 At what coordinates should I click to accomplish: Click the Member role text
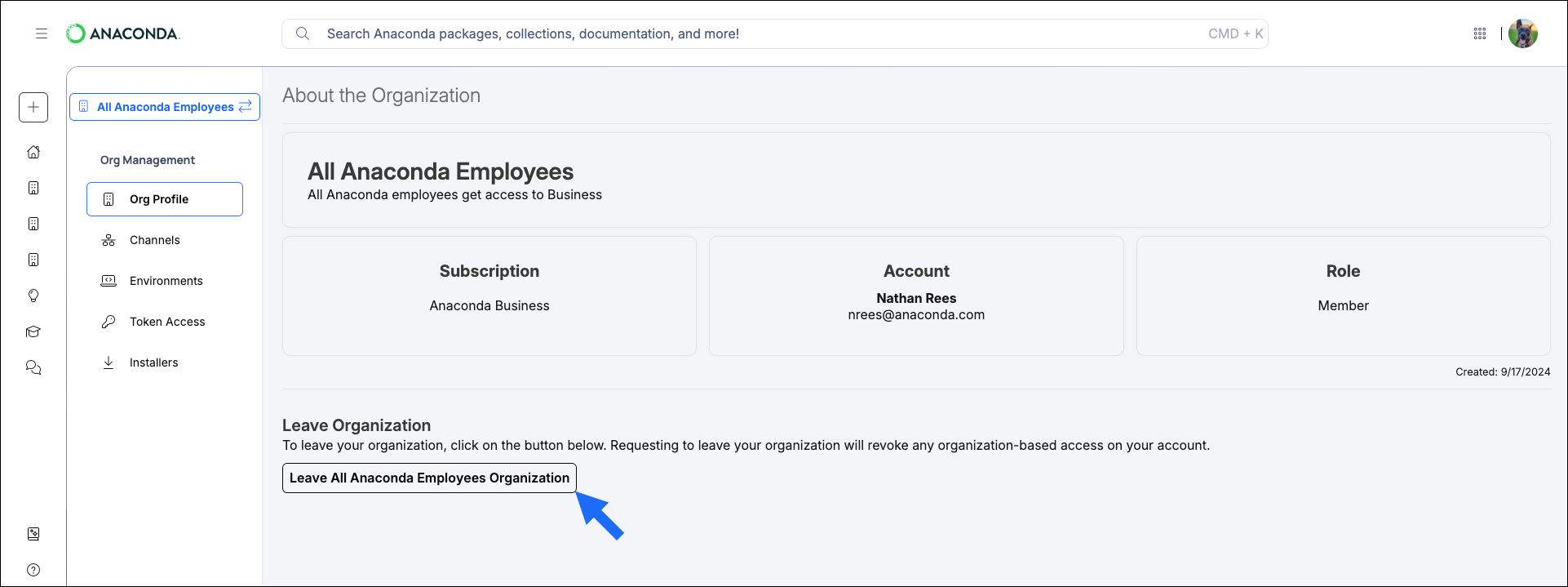tap(1343, 305)
